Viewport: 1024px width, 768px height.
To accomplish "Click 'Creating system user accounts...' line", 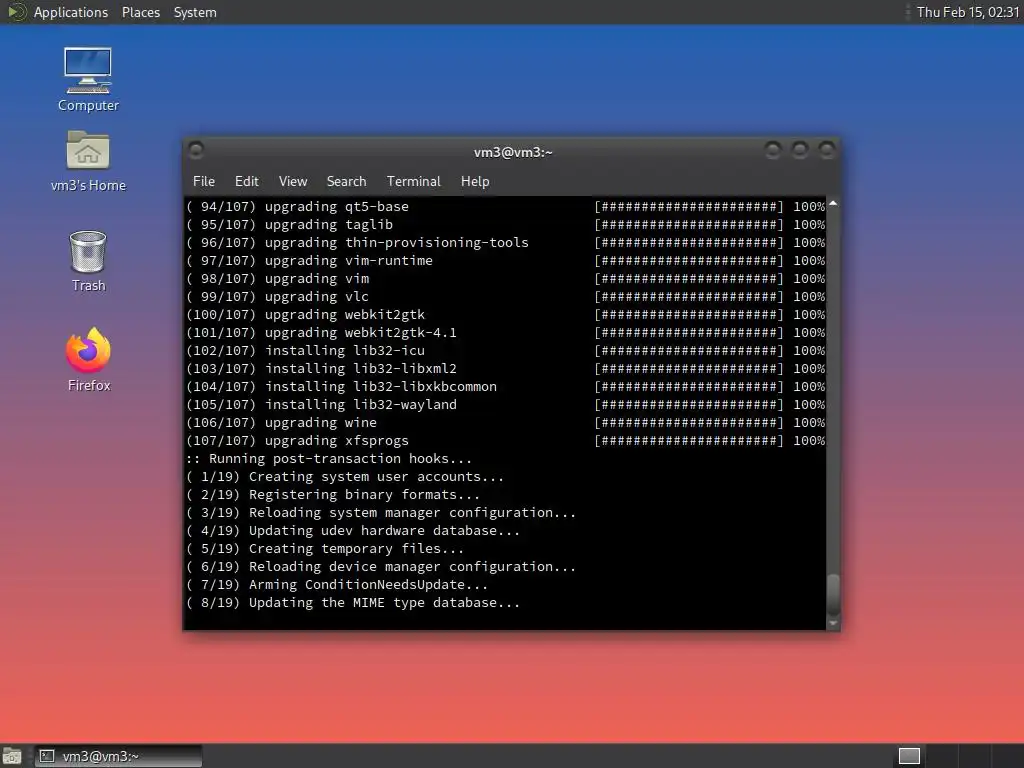I will (345, 477).
